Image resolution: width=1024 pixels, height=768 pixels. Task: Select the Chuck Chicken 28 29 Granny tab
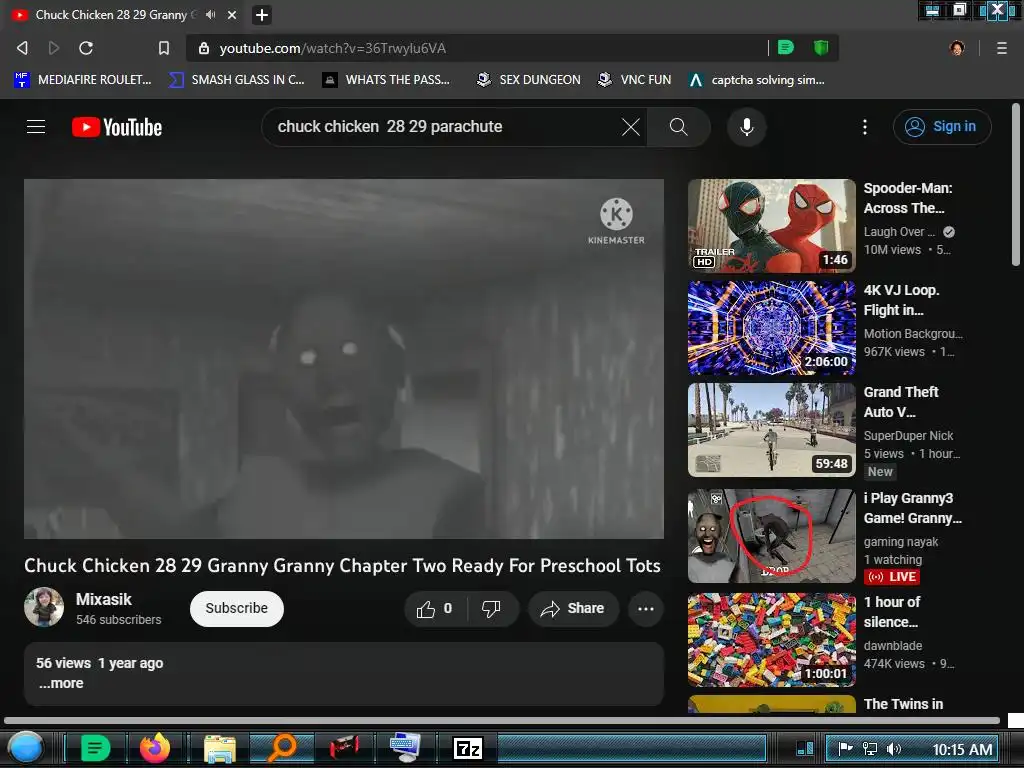point(111,14)
